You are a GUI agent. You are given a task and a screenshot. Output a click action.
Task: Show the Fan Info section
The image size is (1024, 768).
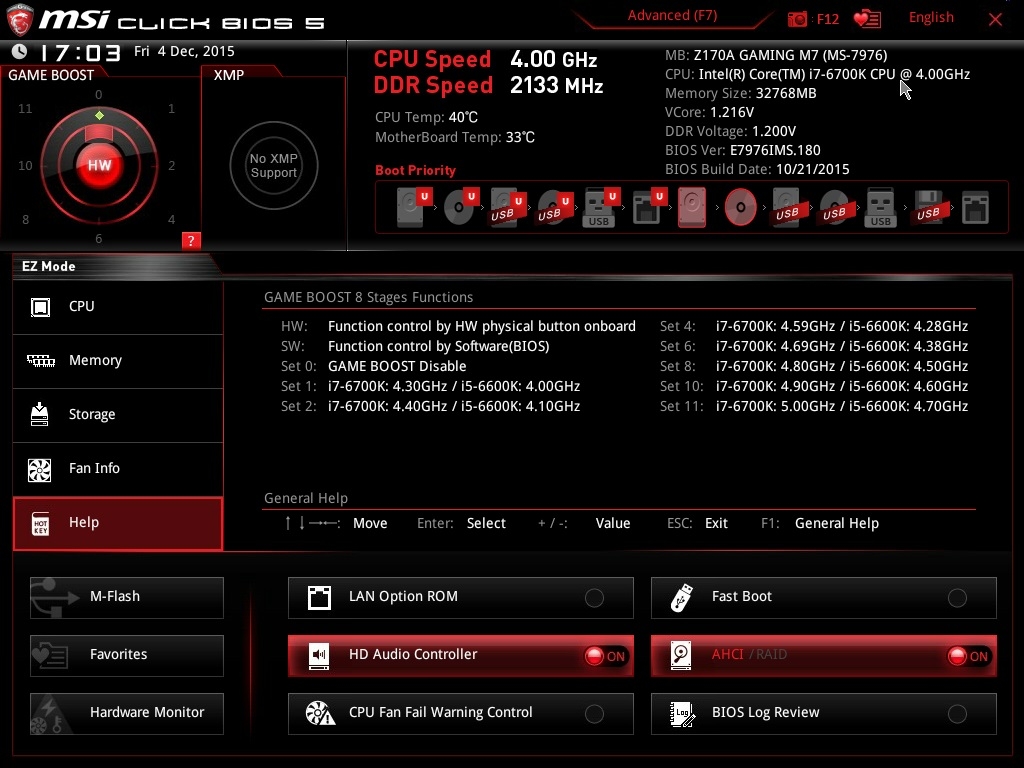[118, 469]
